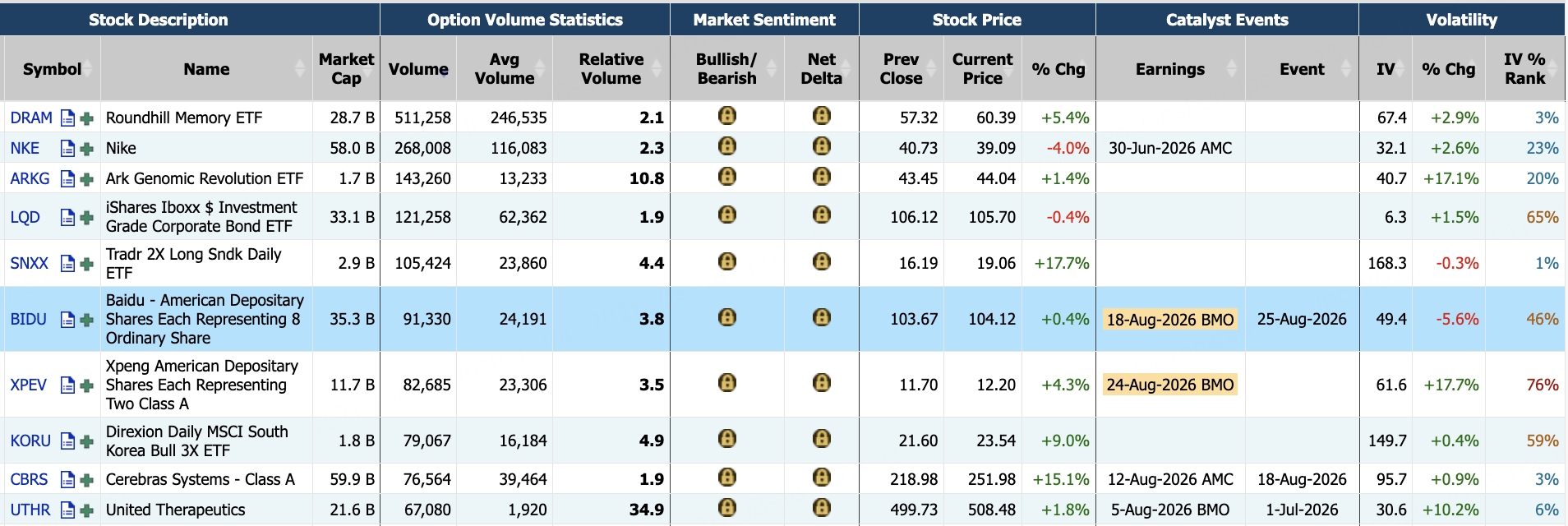1568x526 pixels.
Task: Sort the Event column using its arrows
Action: pyautogui.click(x=1345, y=69)
